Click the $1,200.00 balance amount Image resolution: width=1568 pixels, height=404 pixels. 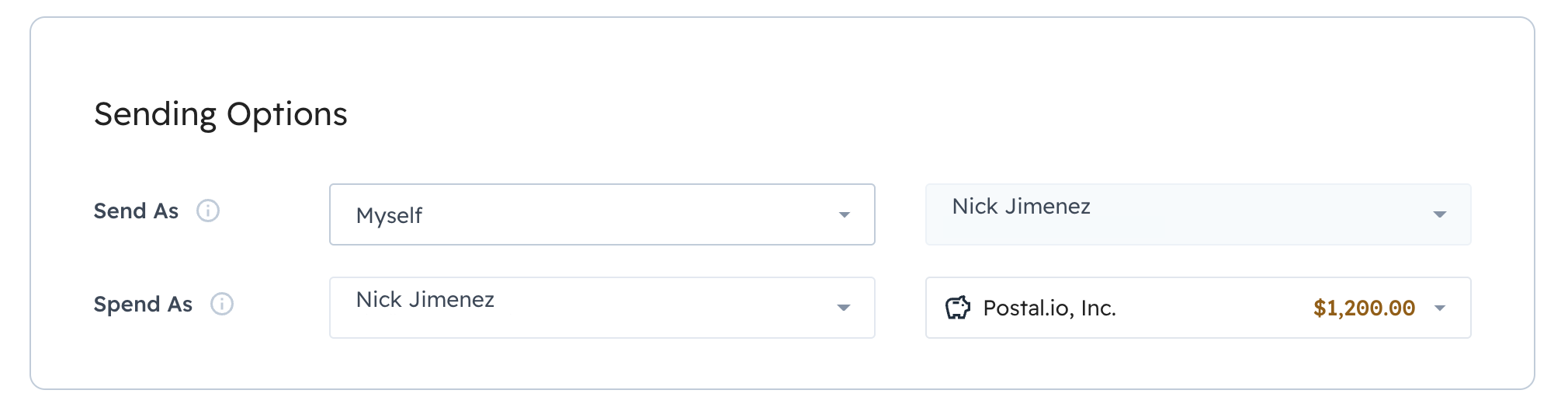click(x=1364, y=308)
